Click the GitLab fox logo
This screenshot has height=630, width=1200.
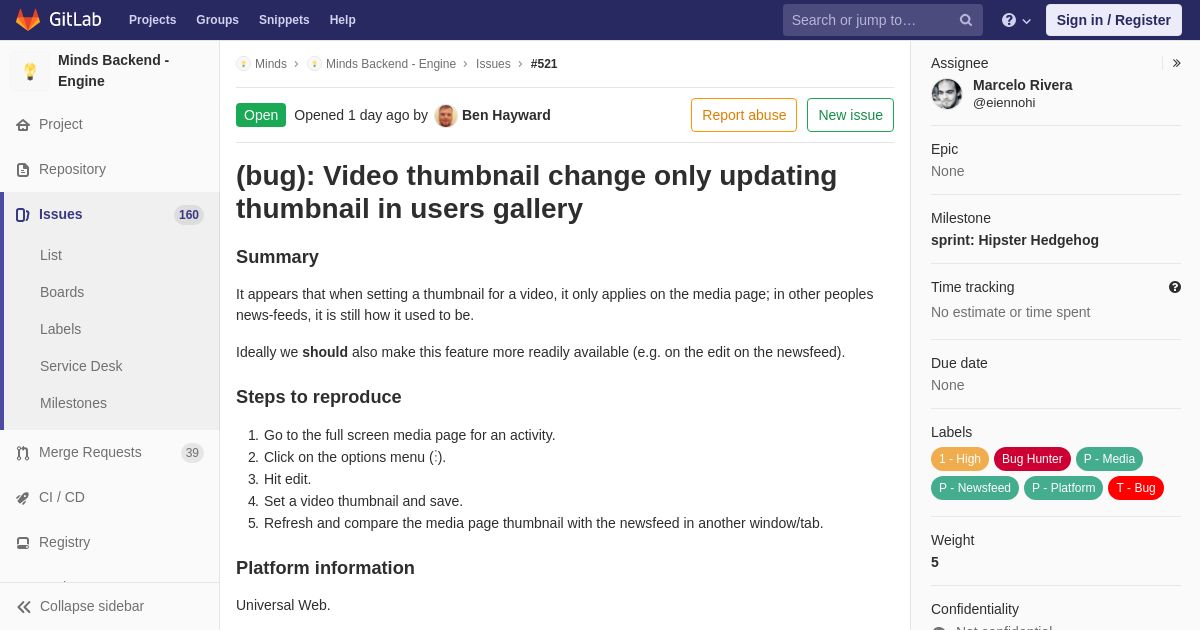tap(28, 20)
